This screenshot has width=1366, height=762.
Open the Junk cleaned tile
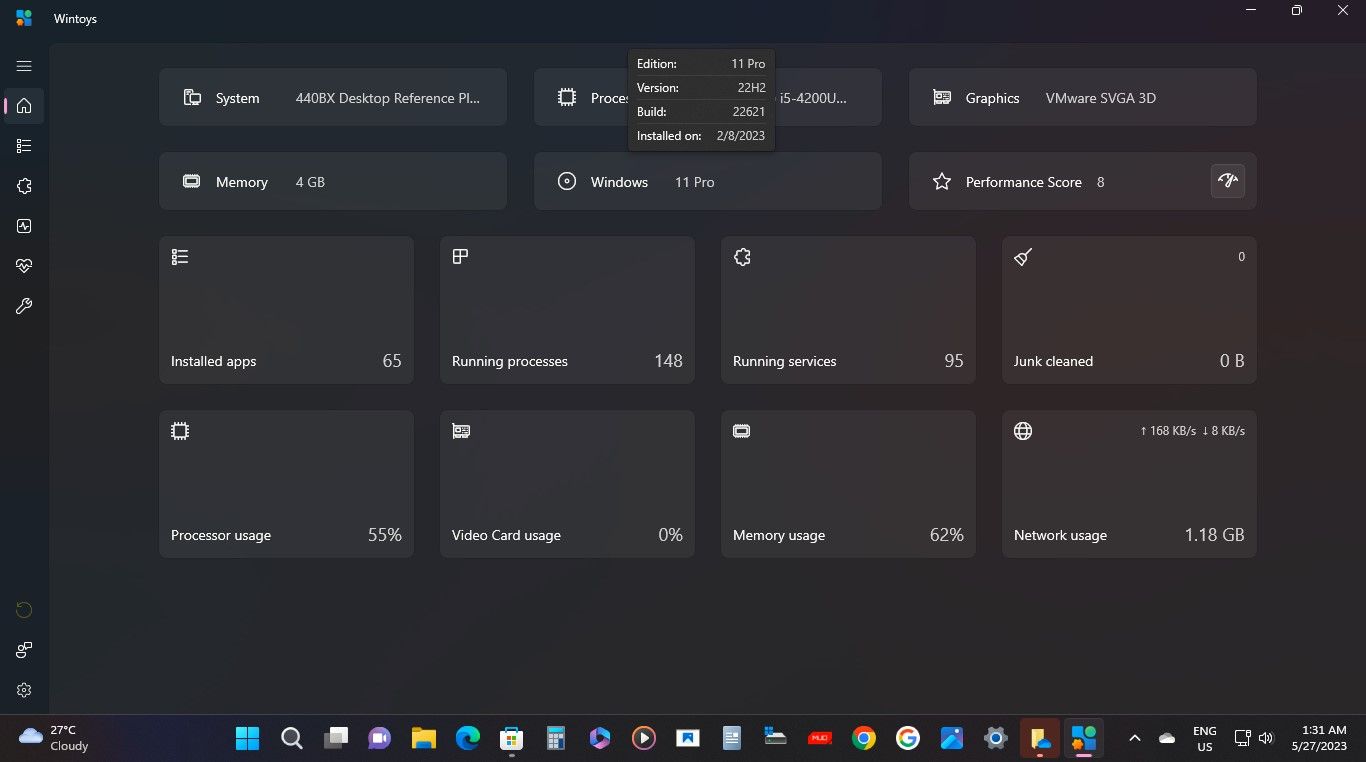click(x=1129, y=310)
